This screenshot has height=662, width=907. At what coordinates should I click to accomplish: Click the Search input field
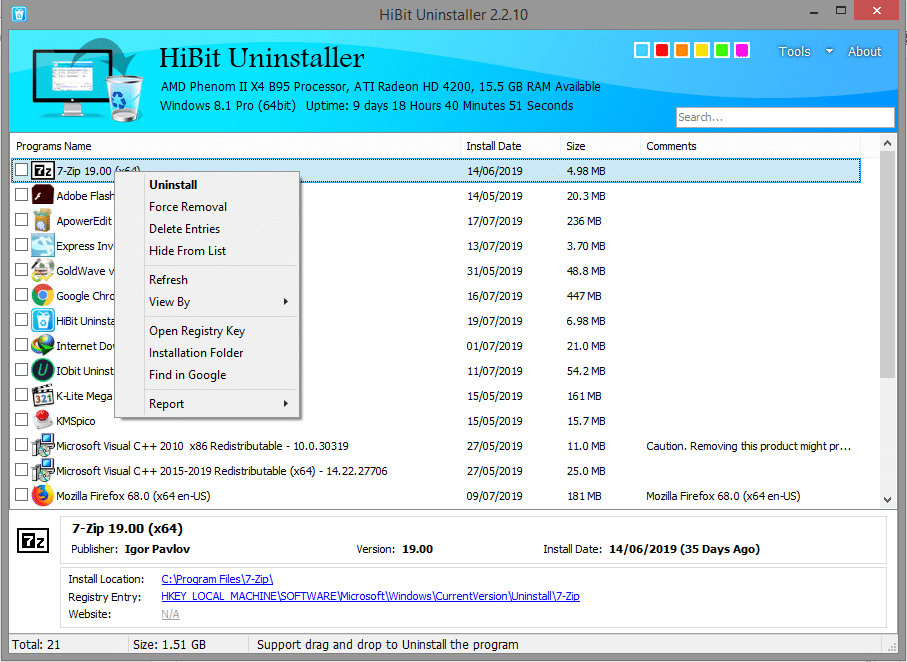(785, 117)
